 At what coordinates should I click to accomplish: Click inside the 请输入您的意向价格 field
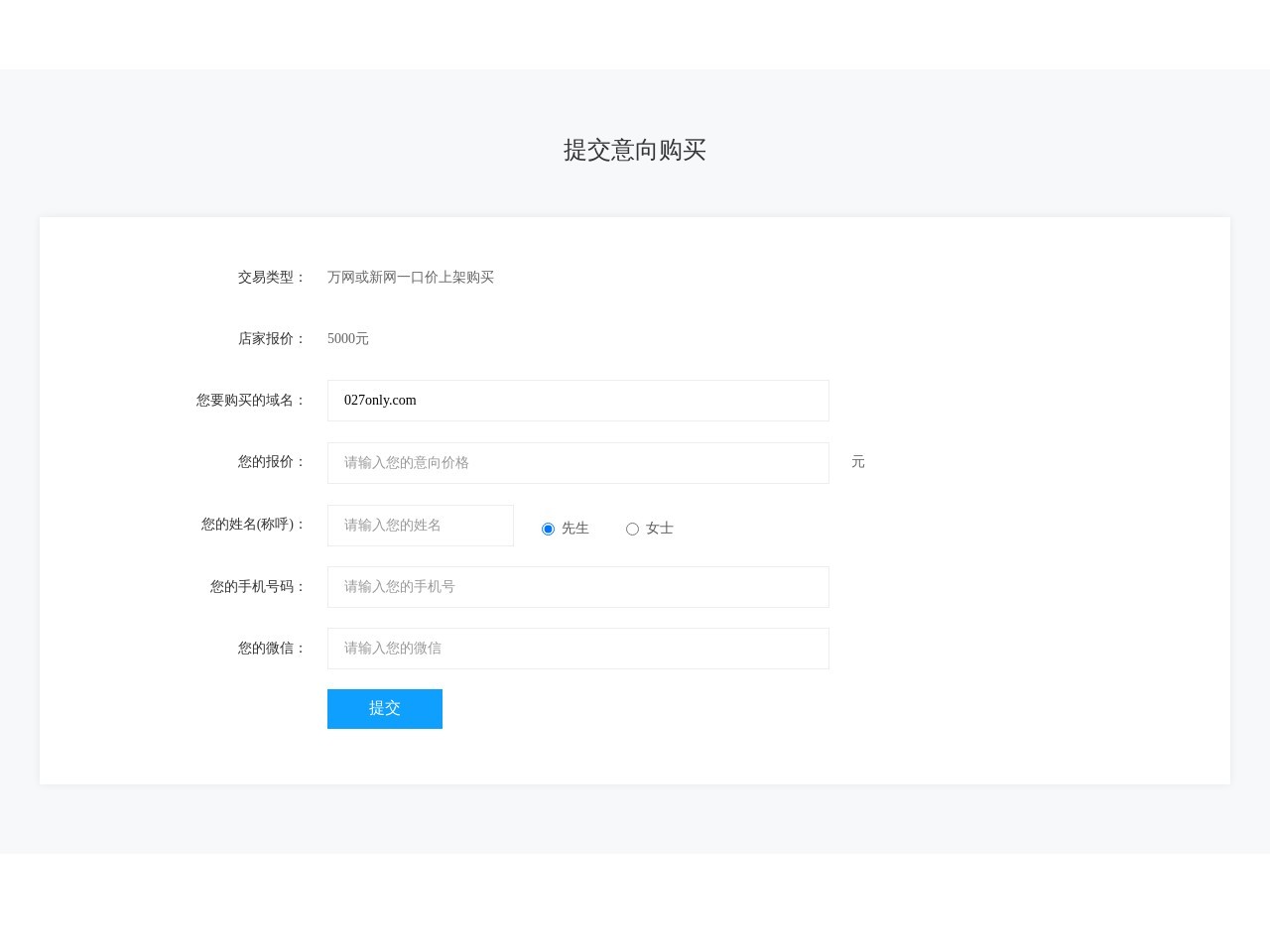[x=578, y=462]
